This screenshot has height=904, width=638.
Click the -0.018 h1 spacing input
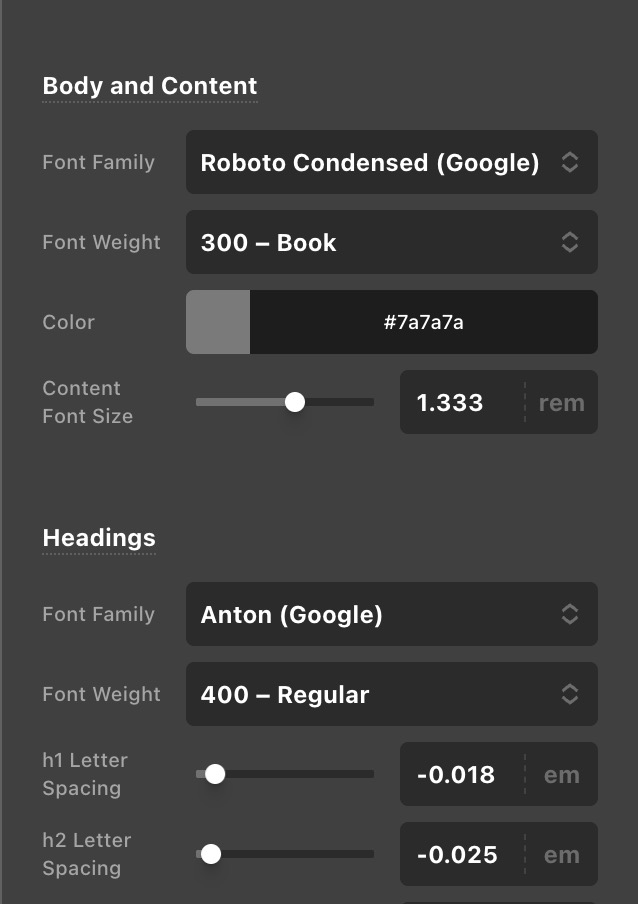point(456,774)
